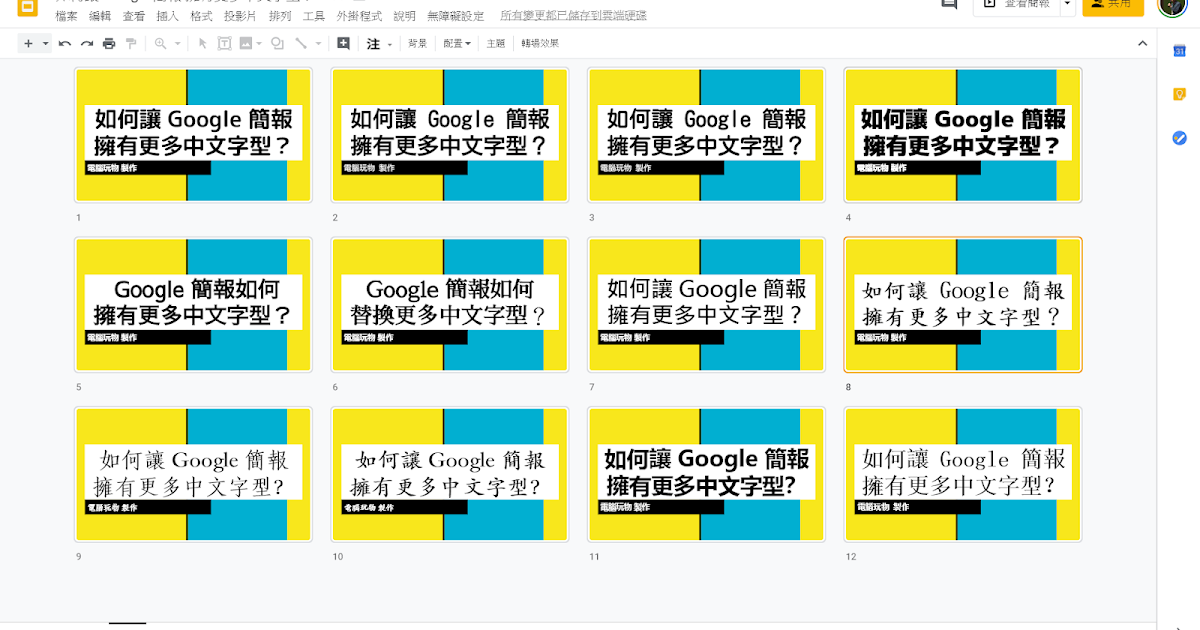Open the 檔案 menu

66,16
